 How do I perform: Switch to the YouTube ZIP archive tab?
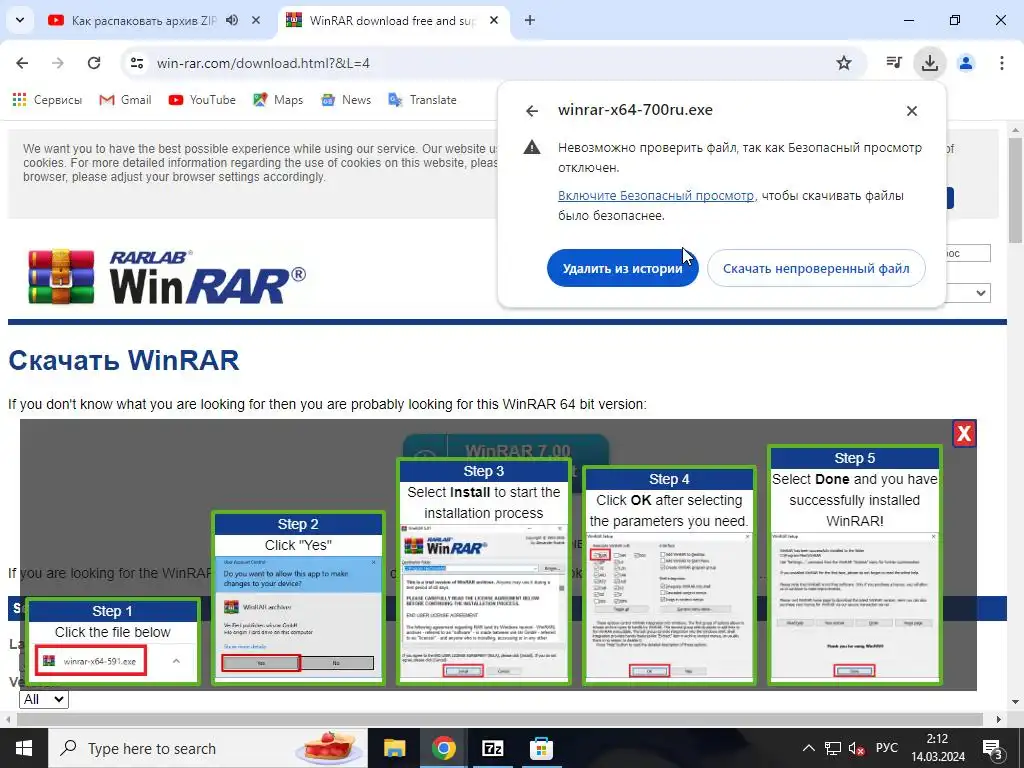143,20
